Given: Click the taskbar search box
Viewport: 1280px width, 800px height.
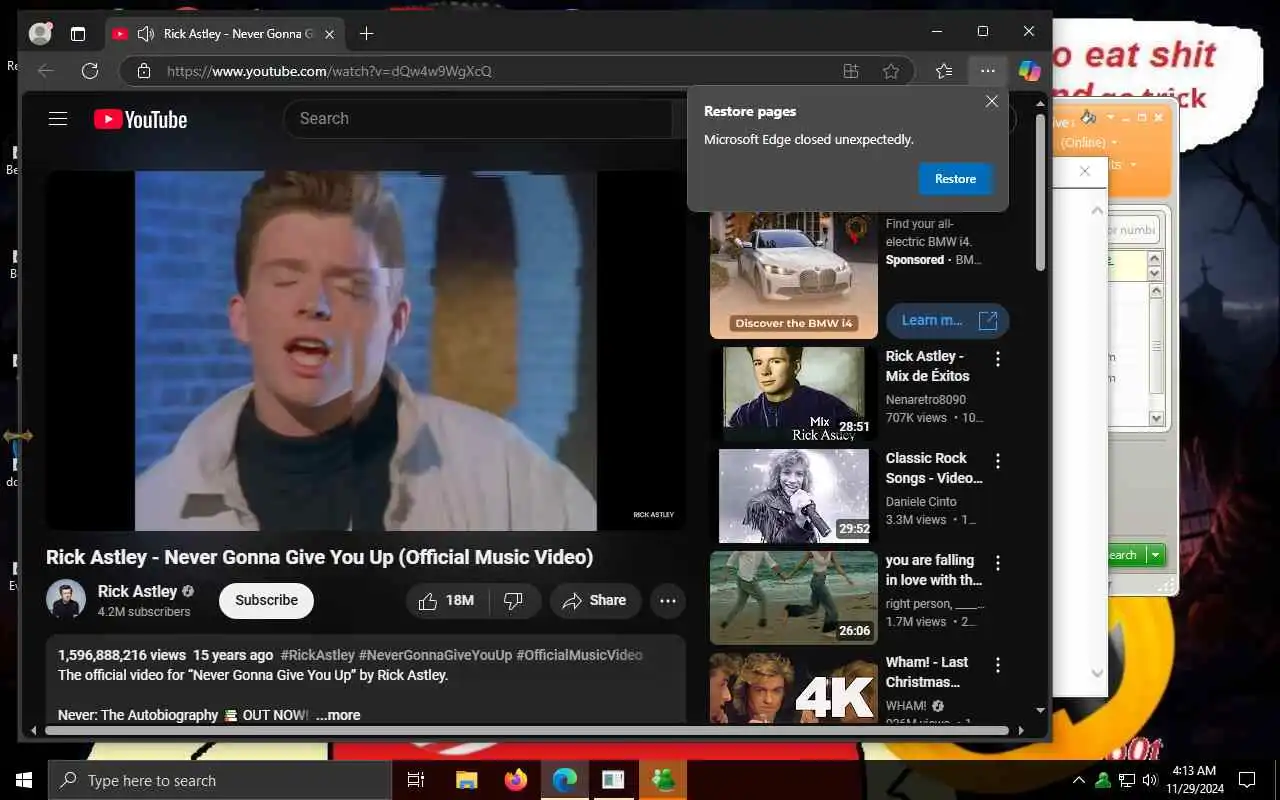Looking at the screenshot, I should 220,780.
